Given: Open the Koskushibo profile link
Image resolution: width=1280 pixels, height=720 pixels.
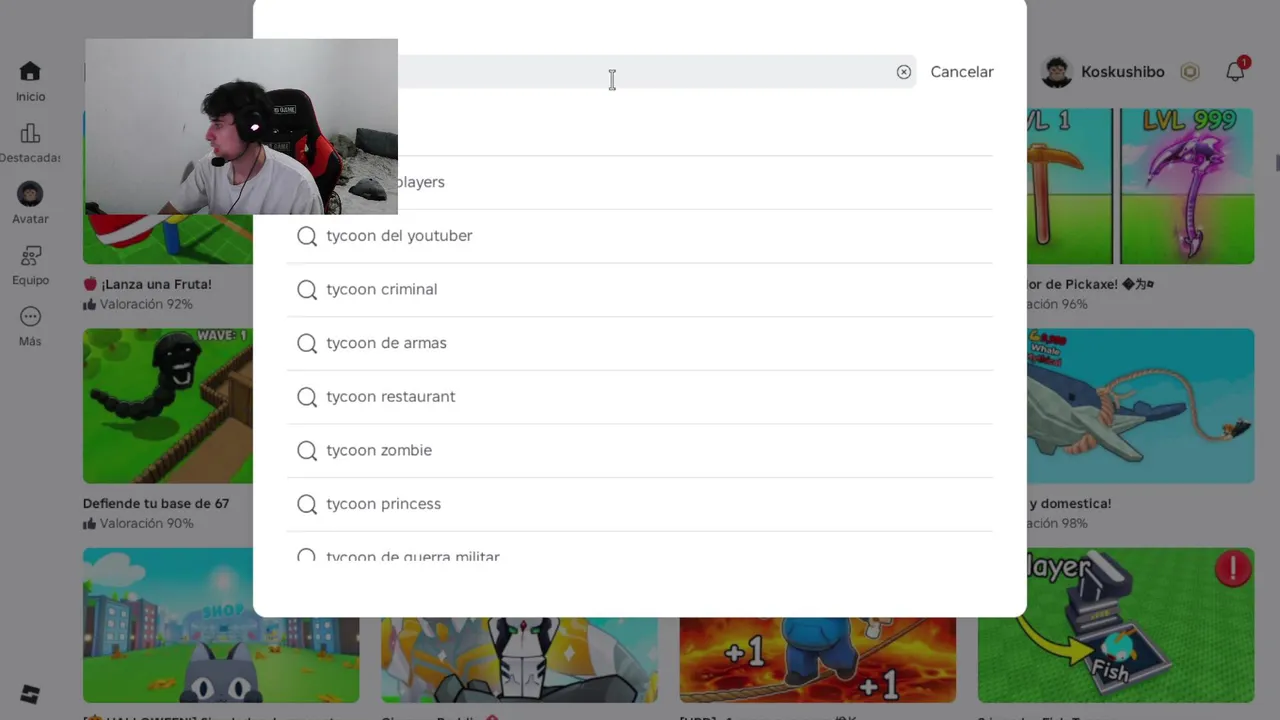Looking at the screenshot, I should click(1104, 72).
